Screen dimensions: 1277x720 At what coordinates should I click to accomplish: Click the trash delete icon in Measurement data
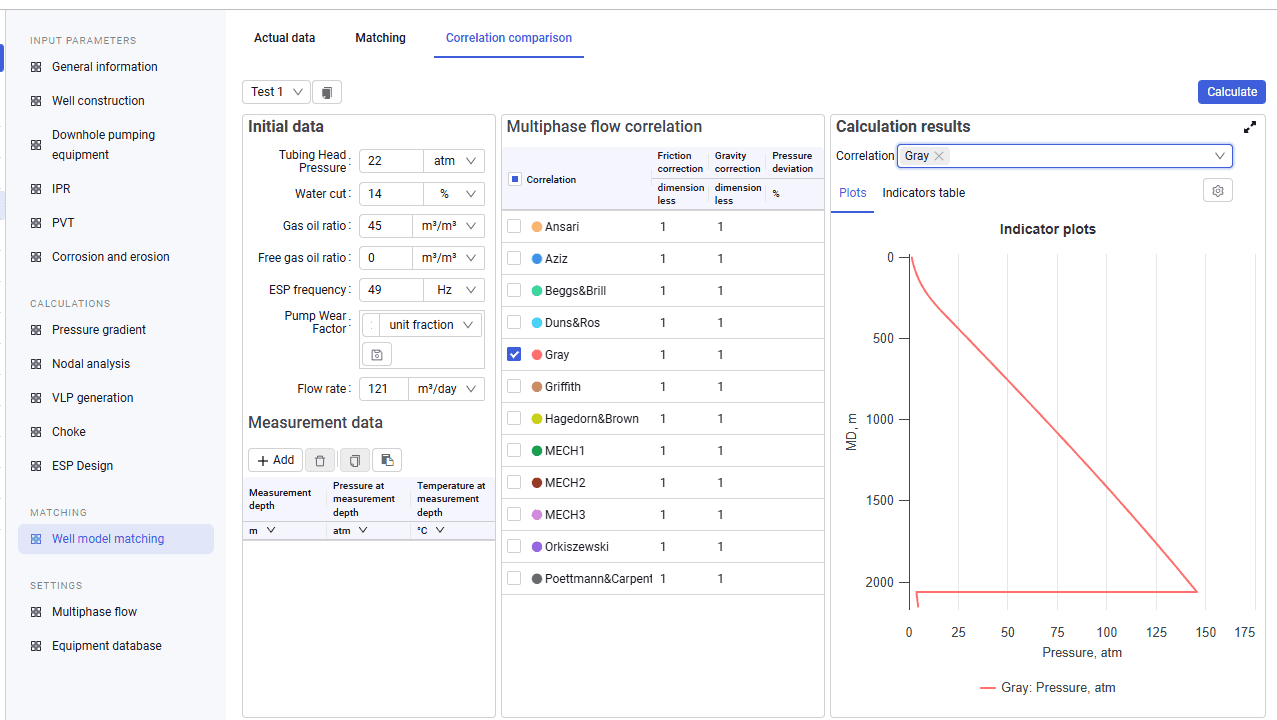(x=320, y=460)
